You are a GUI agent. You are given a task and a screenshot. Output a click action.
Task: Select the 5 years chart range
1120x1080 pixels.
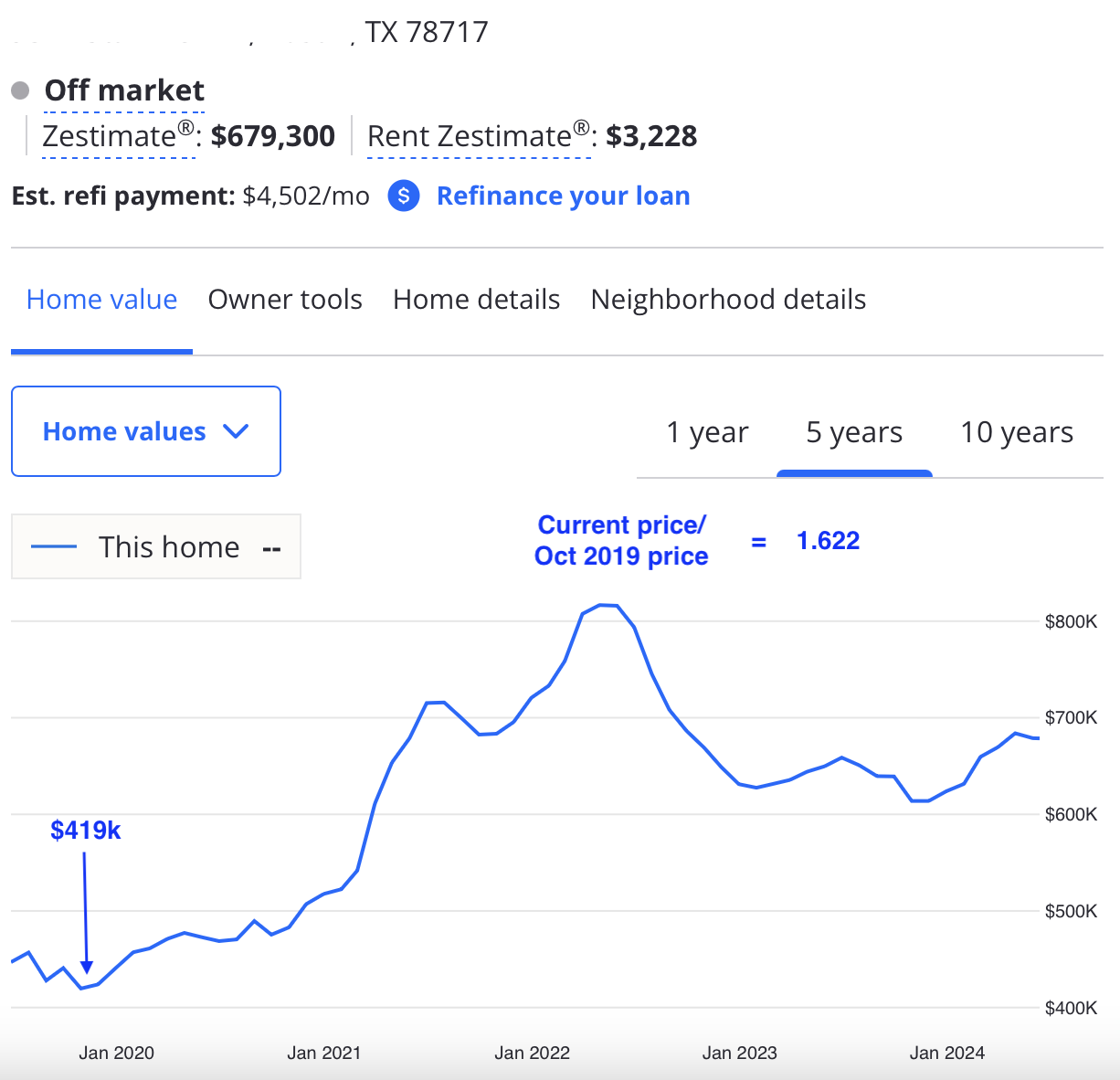pos(854,432)
